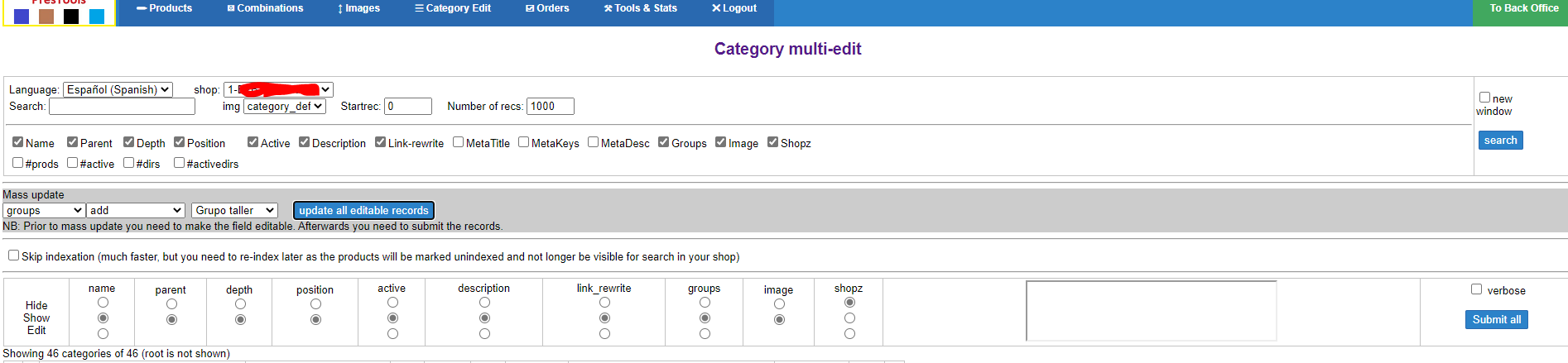
Task: Select Edit radio for groups column
Action: coord(705,334)
